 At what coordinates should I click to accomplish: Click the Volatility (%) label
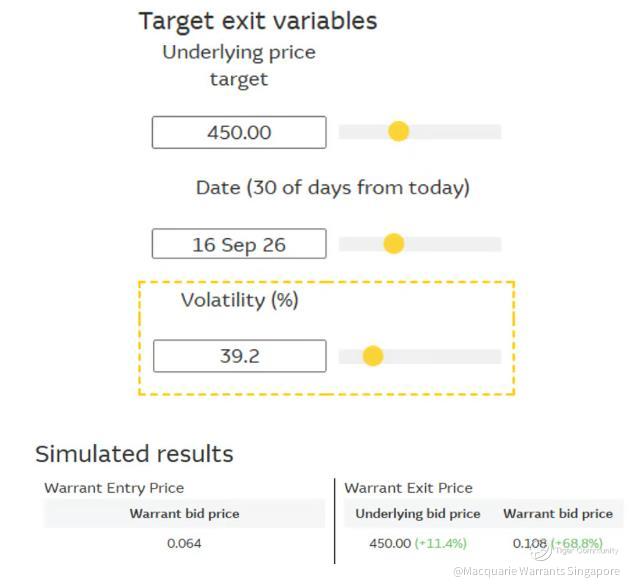239,300
